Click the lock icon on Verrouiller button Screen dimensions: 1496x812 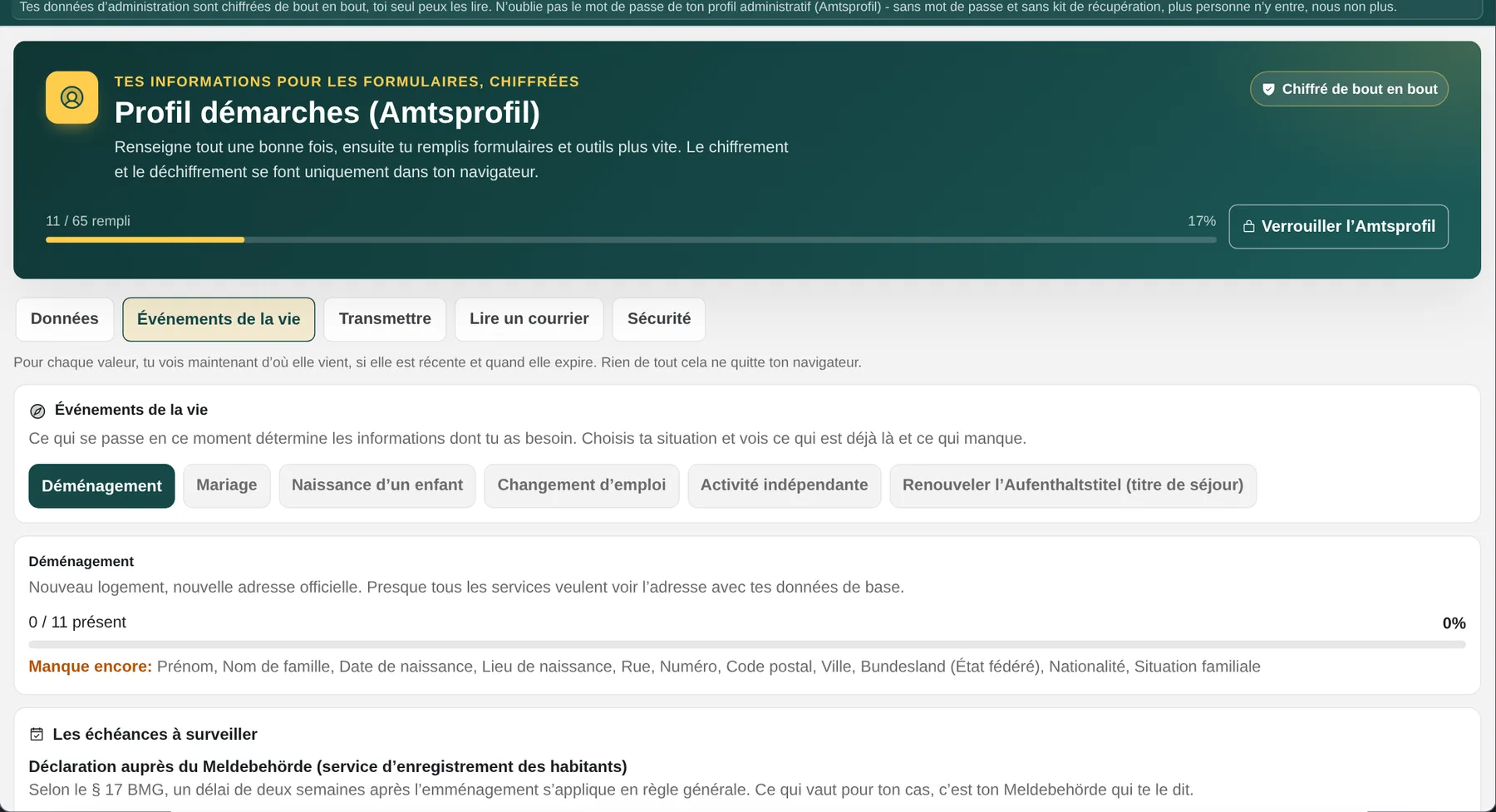(x=1248, y=227)
